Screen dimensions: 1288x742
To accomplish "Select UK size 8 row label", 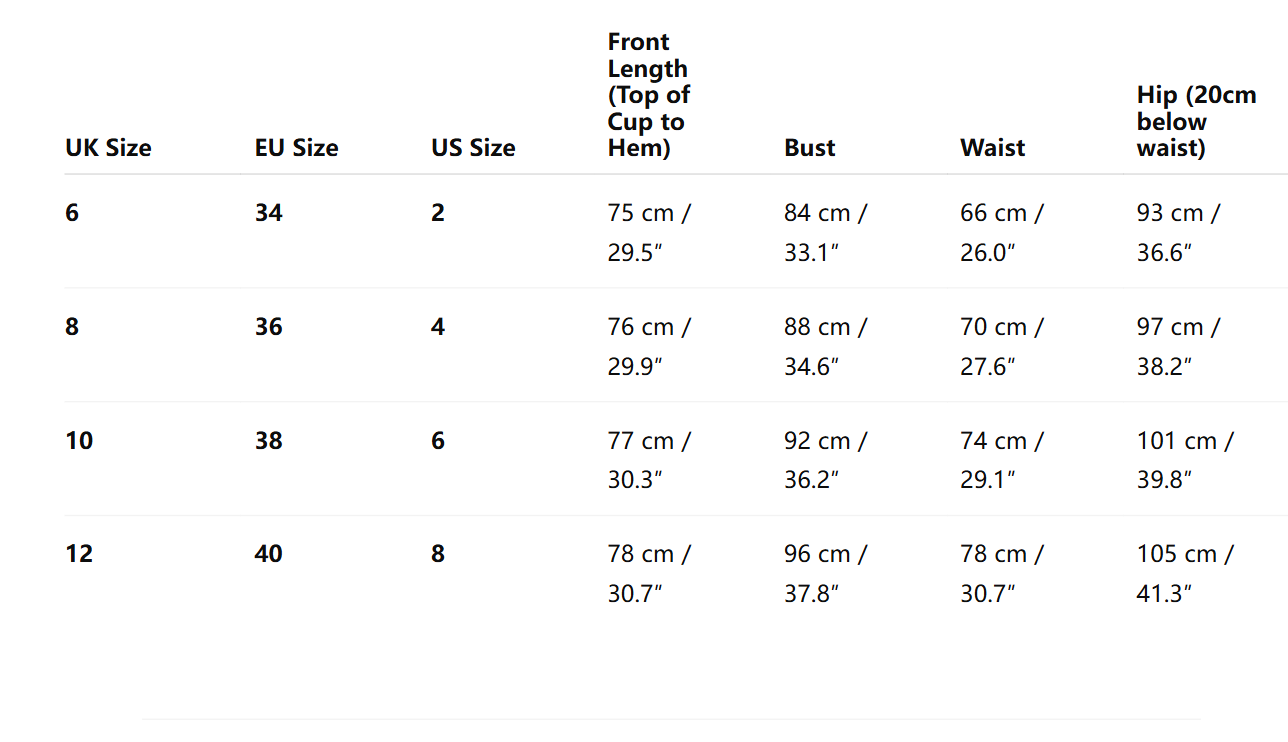I will 72,327.
